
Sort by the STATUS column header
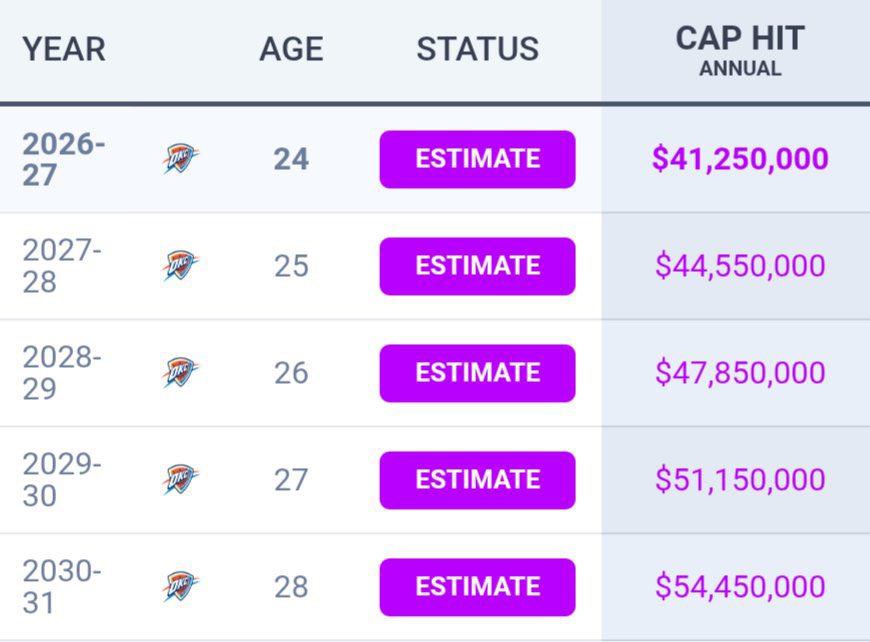click(x=478, y=49)
